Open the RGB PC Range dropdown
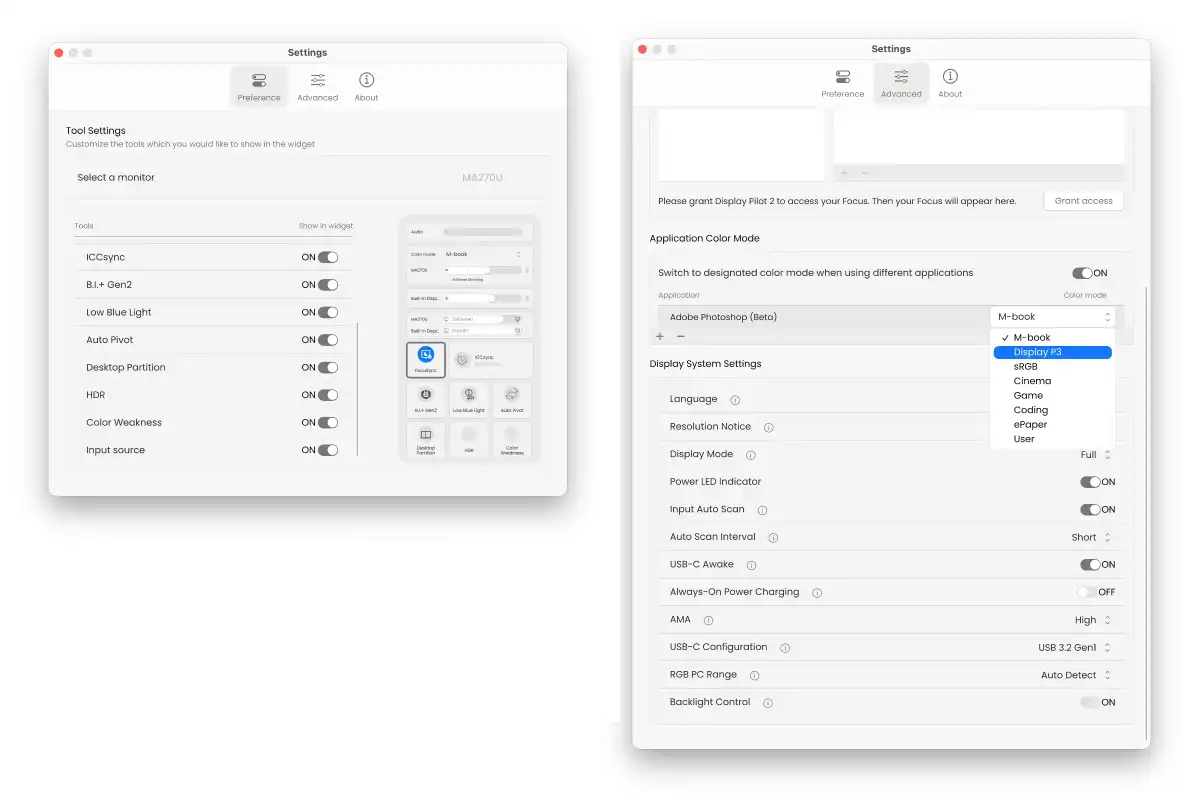Screen dimensions: 1200x800 pos(1076,675)
